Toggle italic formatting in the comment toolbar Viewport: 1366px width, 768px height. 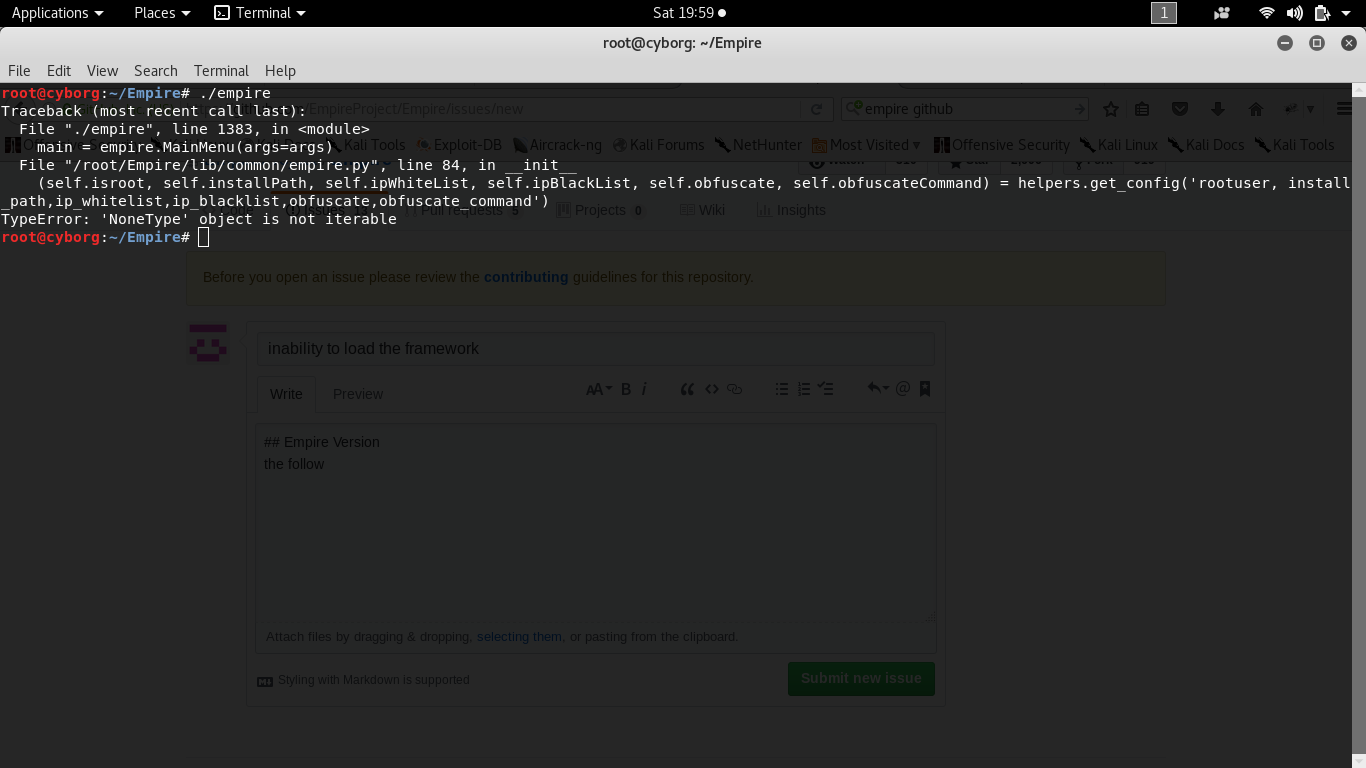[x=644, y=389]
